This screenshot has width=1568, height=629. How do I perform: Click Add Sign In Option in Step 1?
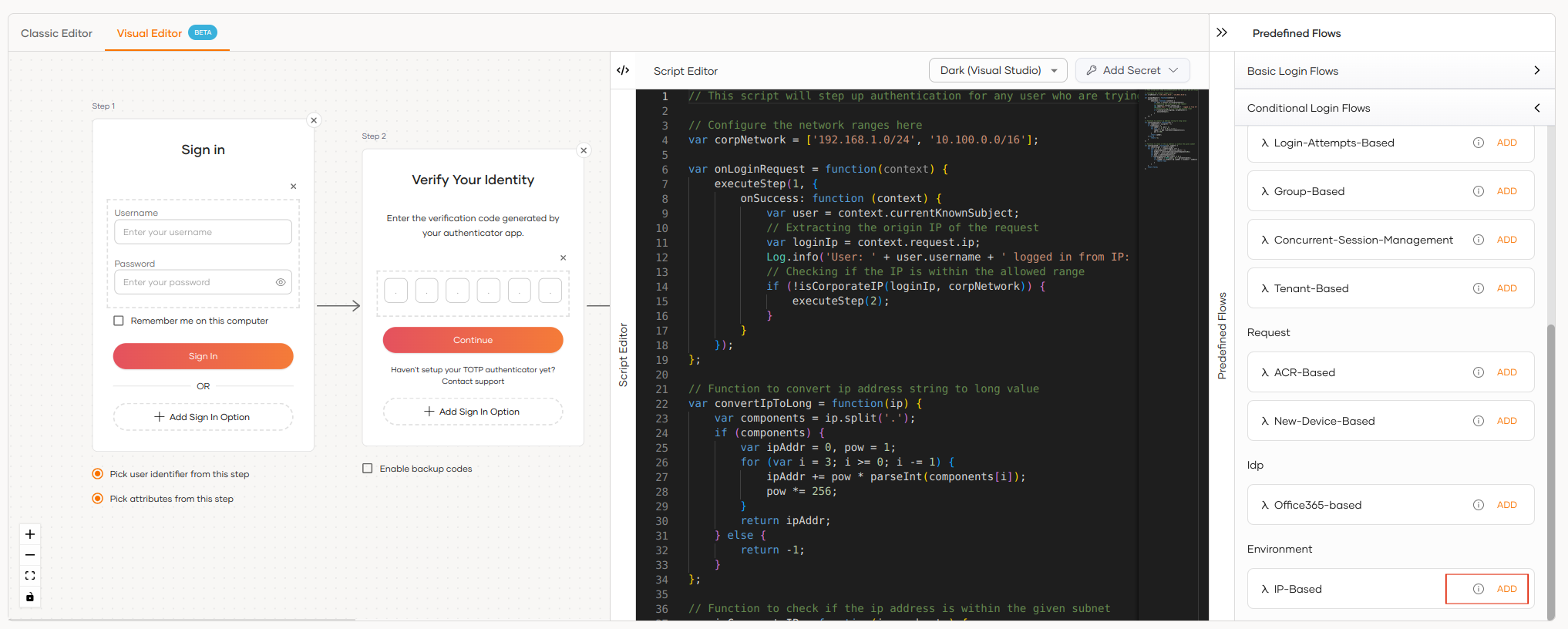pyautogui.click(x=203, y=417)
